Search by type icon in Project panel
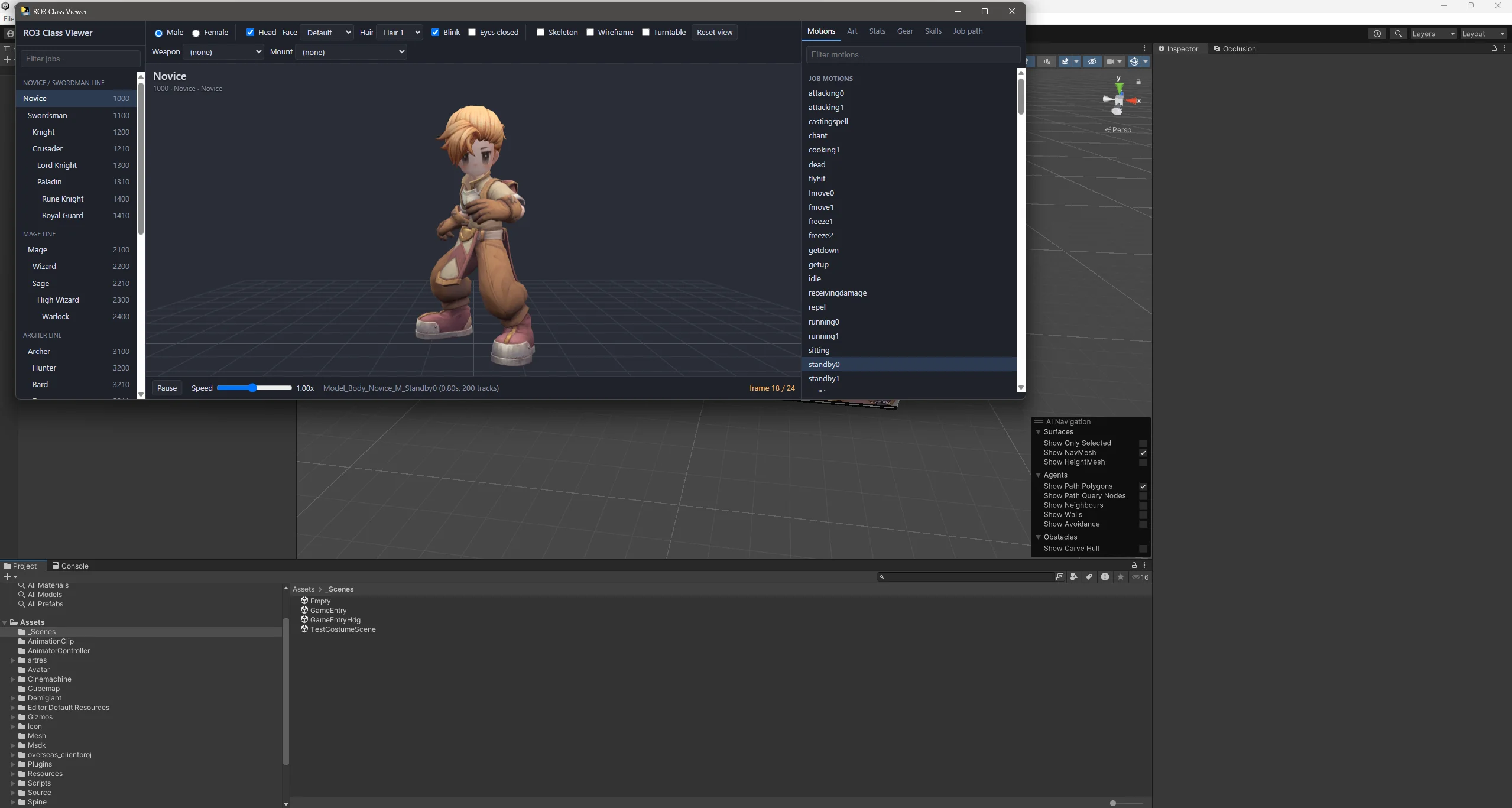 [1074, 577]
